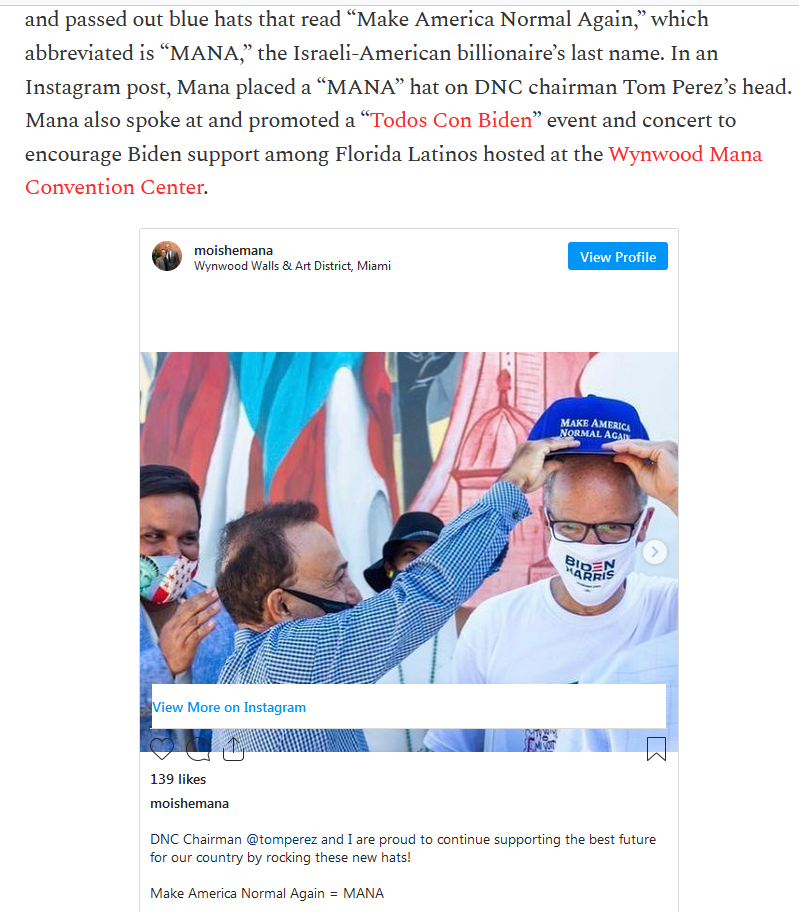Viewport: 799px width, 912px height.
Task: Open View More on Instagram link
Action: tap(229, 707)
